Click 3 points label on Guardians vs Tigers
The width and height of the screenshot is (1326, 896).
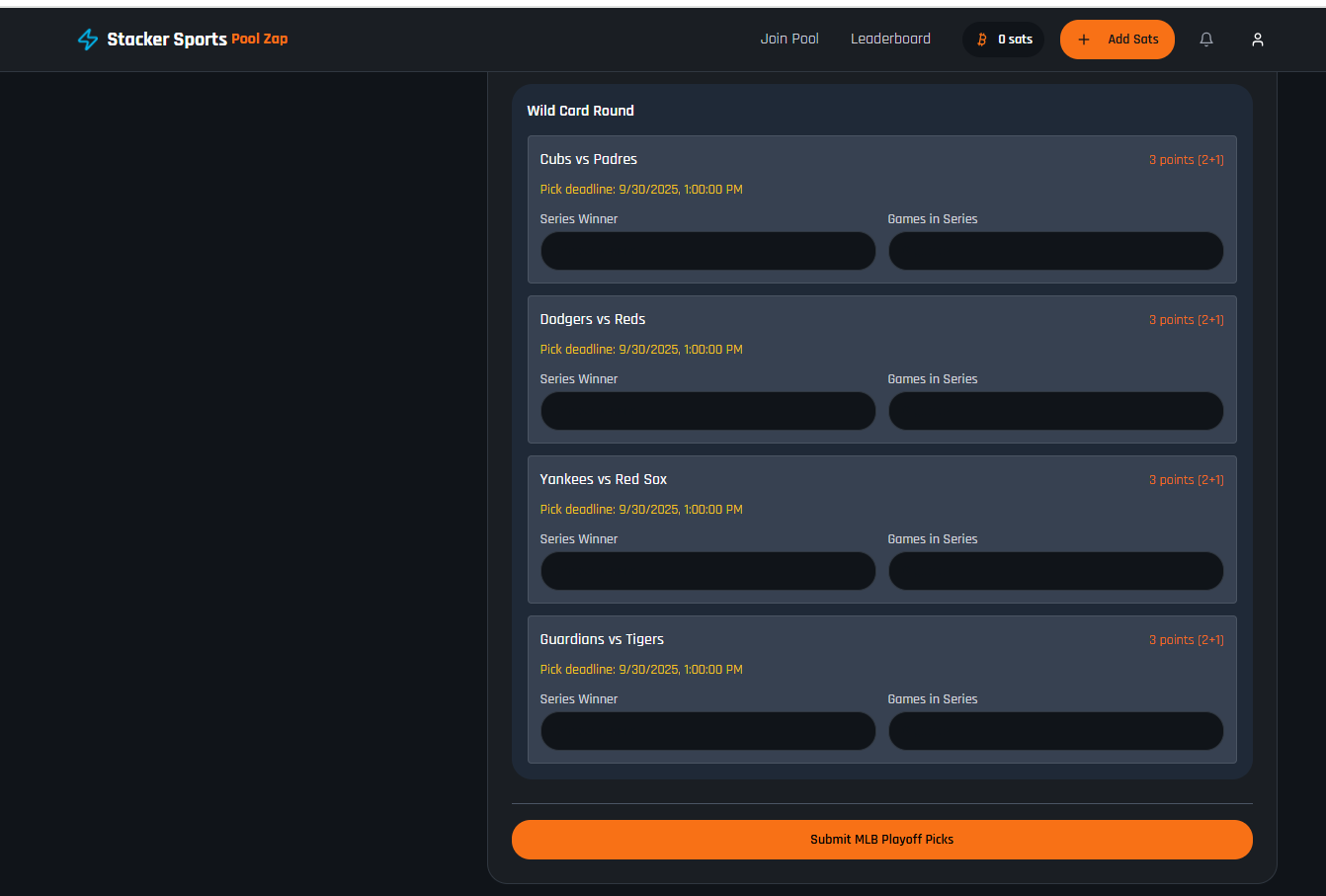1186,640
